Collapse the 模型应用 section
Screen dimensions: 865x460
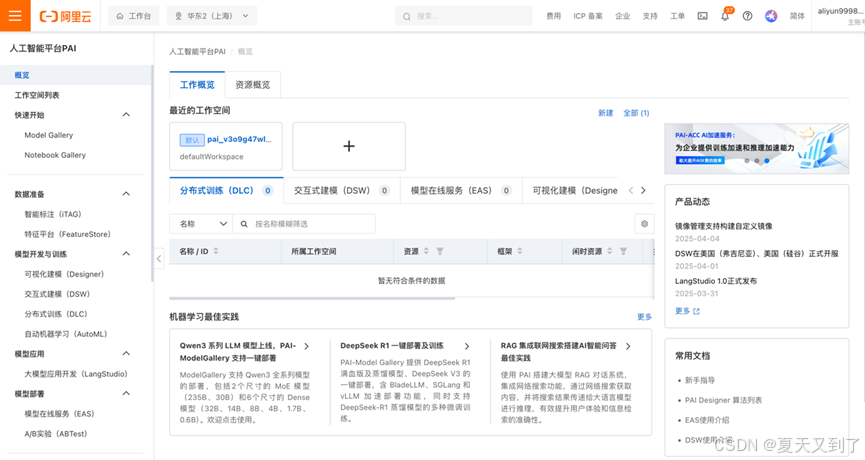tap(126, 354)
